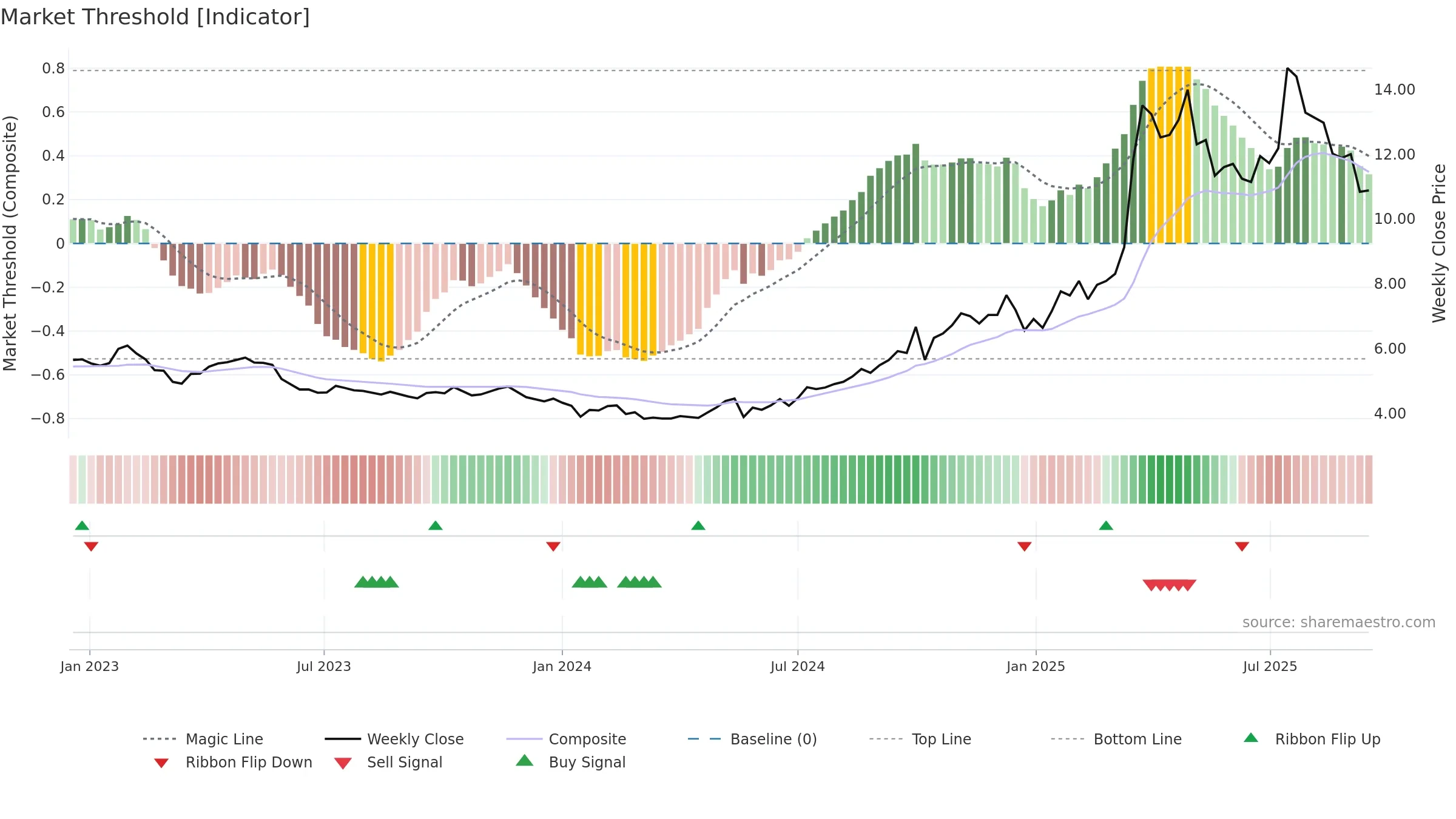
Task: Click the Market Threshold (Composite) axis title
Action: pos(10,243)
